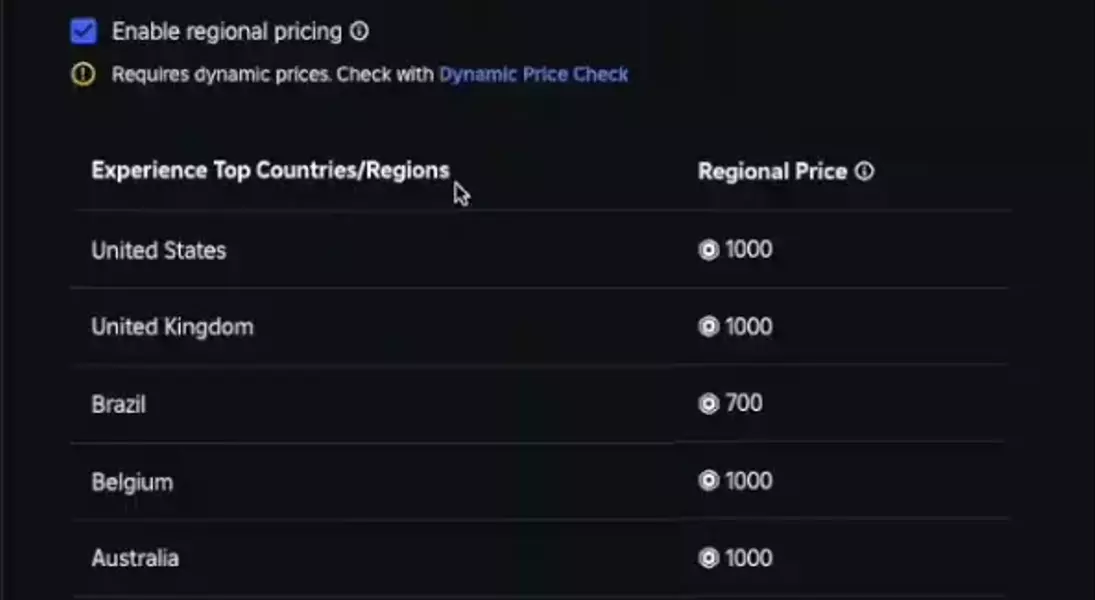Select the Brazil row label
Screen dimensions: 1095x600
click(118, 404)
